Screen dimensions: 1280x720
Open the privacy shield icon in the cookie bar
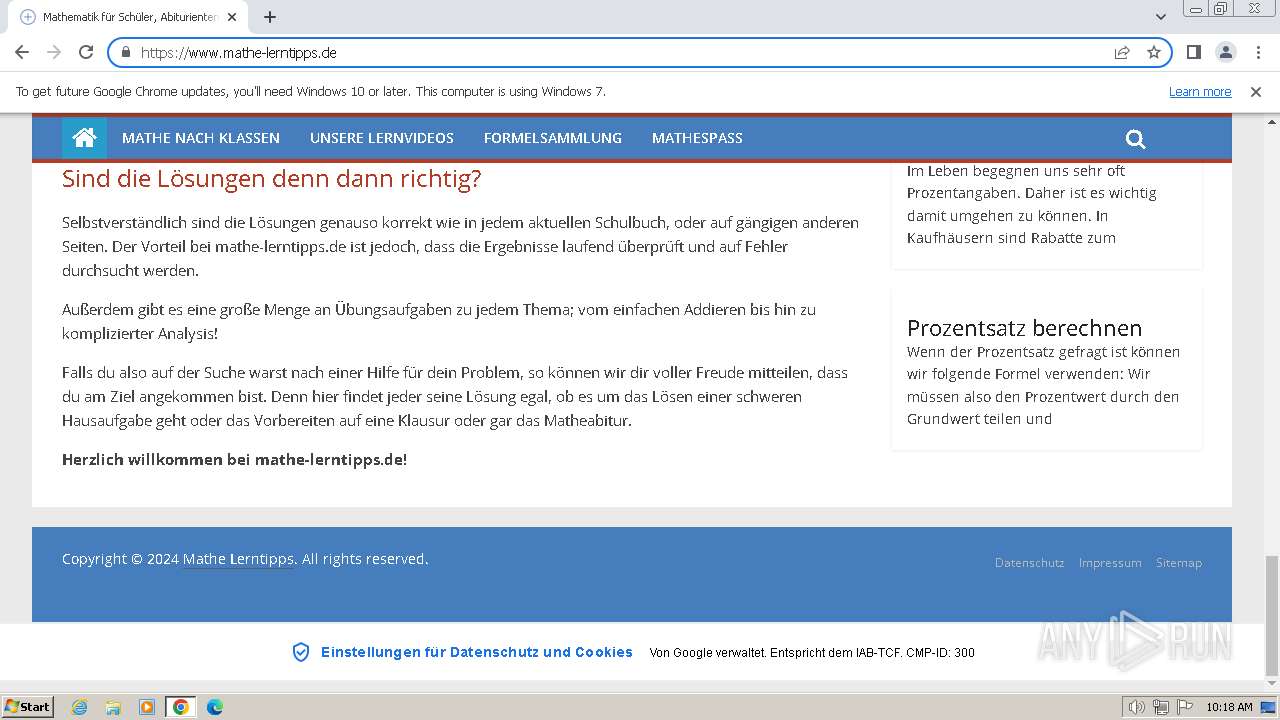click(x=300, y=652)
